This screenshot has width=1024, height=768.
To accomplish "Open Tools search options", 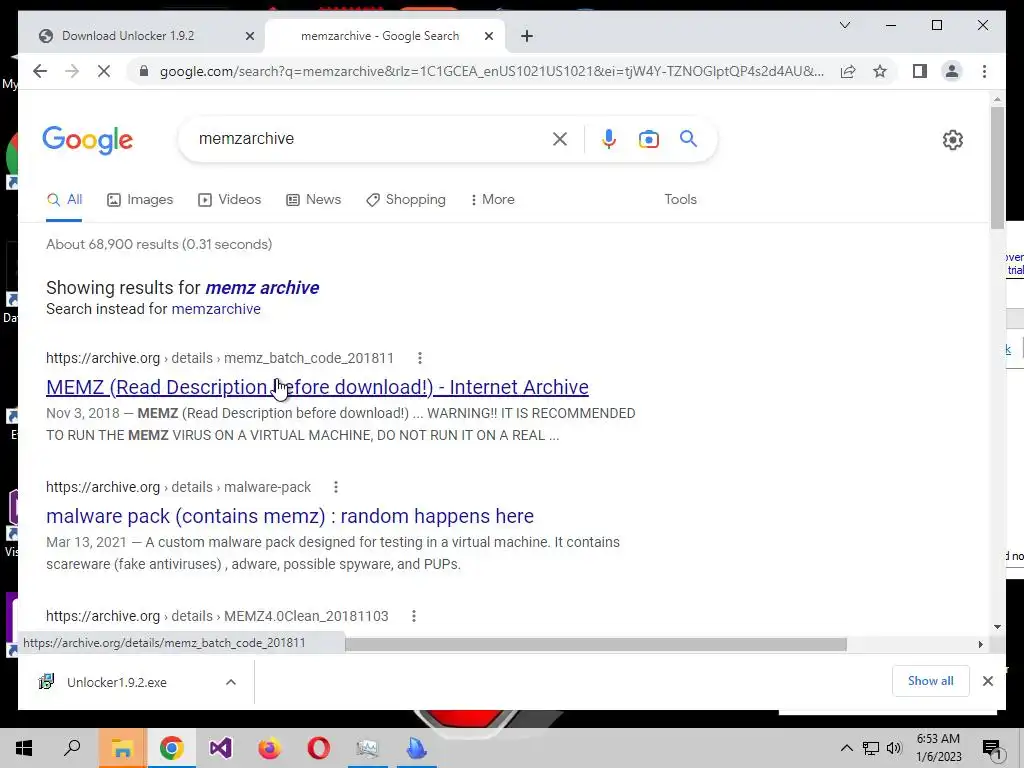I will (x=680, y=199).
